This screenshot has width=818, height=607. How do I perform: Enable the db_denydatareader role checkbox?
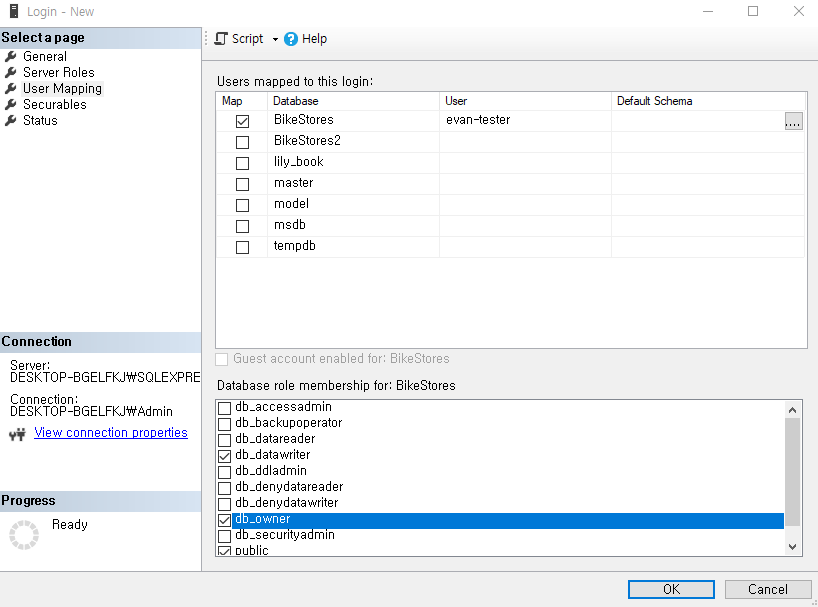pyautogui.click(x=224, y=488)
